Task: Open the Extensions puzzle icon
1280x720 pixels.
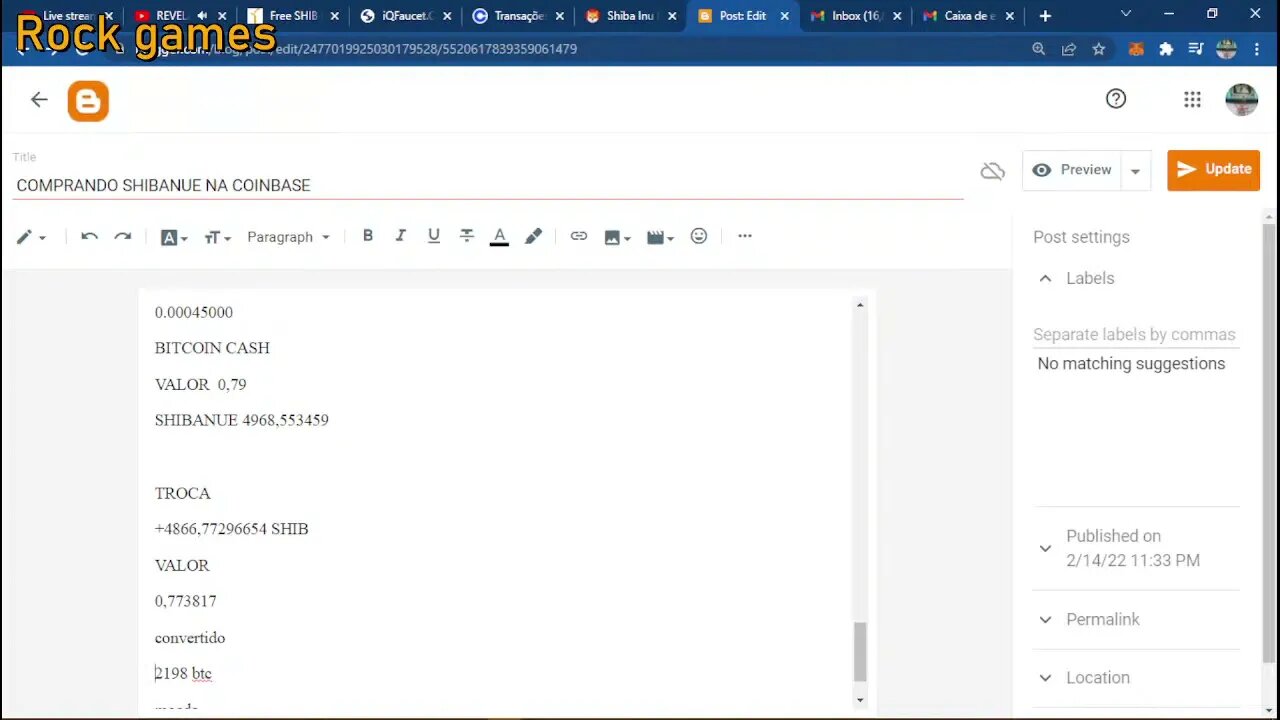Action: [1166, 49]
